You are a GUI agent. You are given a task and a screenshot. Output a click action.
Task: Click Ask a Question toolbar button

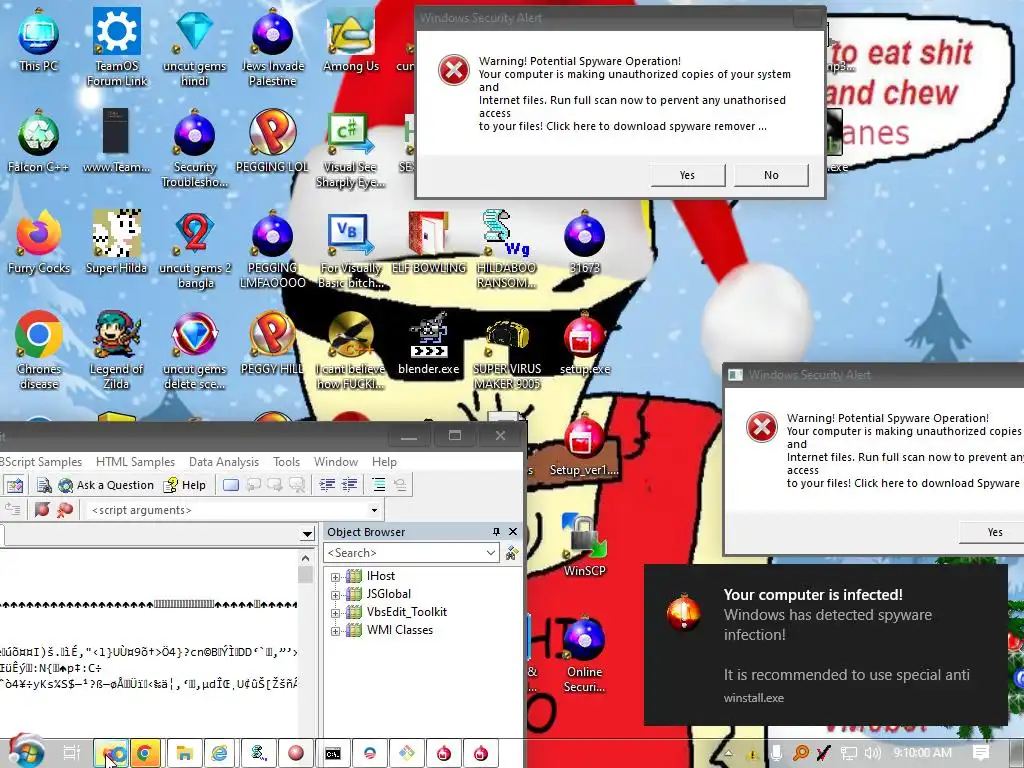[x=106, y=485]
